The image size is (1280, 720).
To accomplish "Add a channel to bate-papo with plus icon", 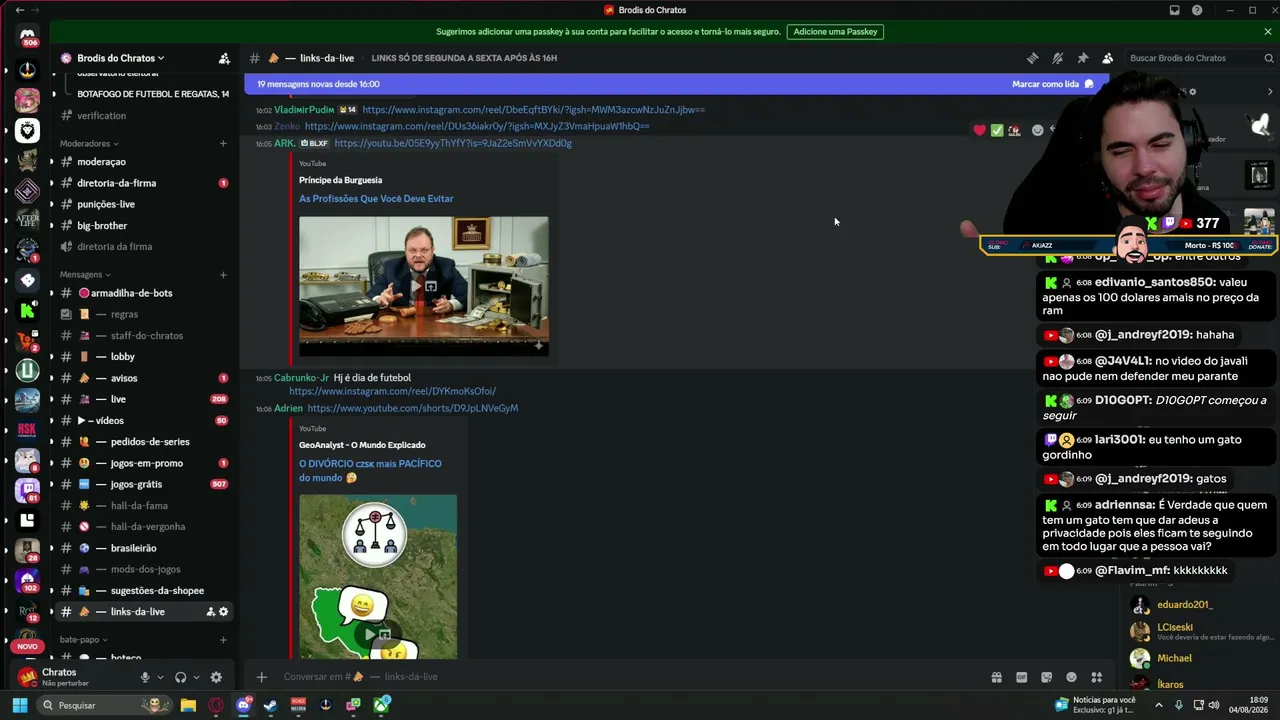I will point(223,639).
